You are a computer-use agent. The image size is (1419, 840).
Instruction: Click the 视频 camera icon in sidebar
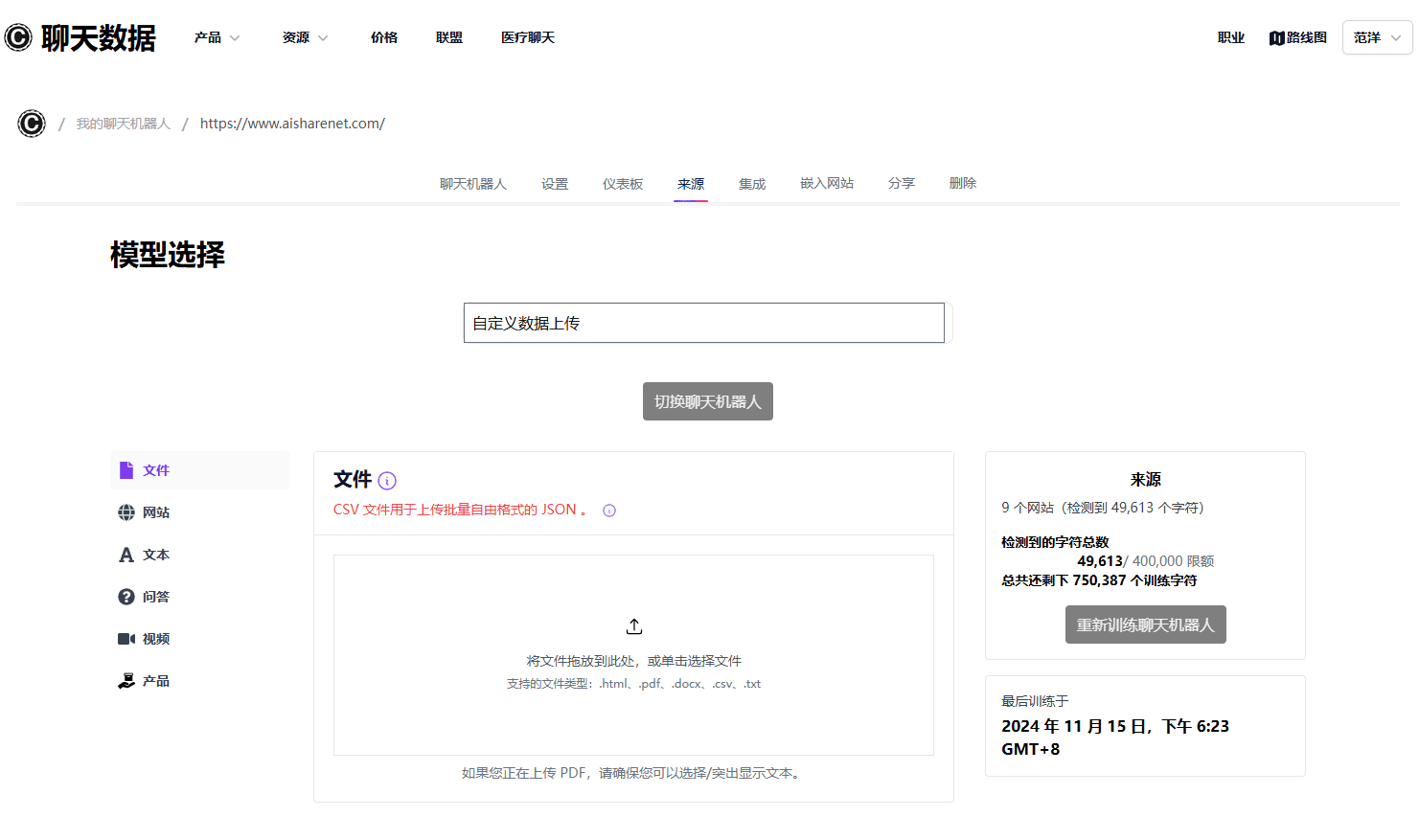126,639
